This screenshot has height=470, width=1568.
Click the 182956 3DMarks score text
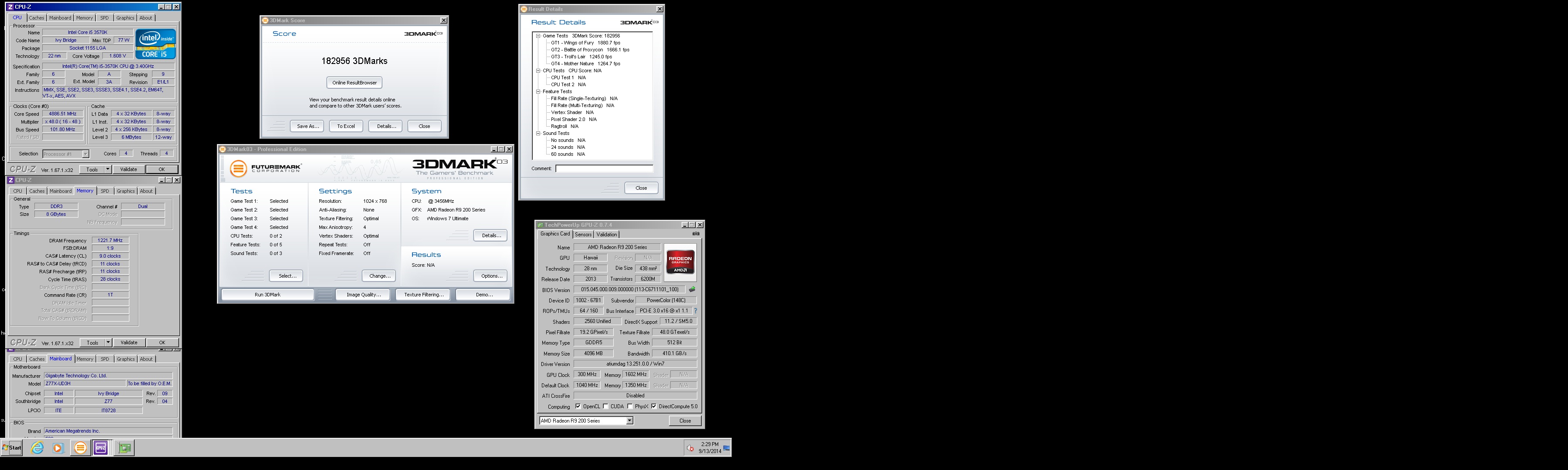[x=354, y=61]
